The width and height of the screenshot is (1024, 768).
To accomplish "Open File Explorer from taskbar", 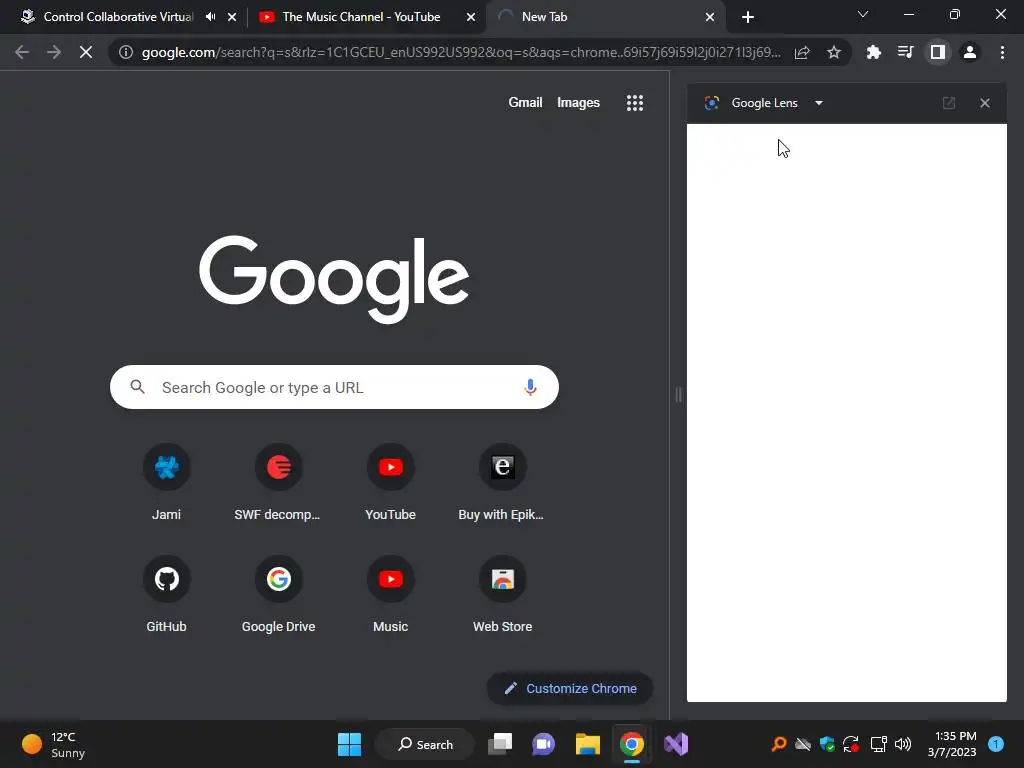I will pos(588,744).
